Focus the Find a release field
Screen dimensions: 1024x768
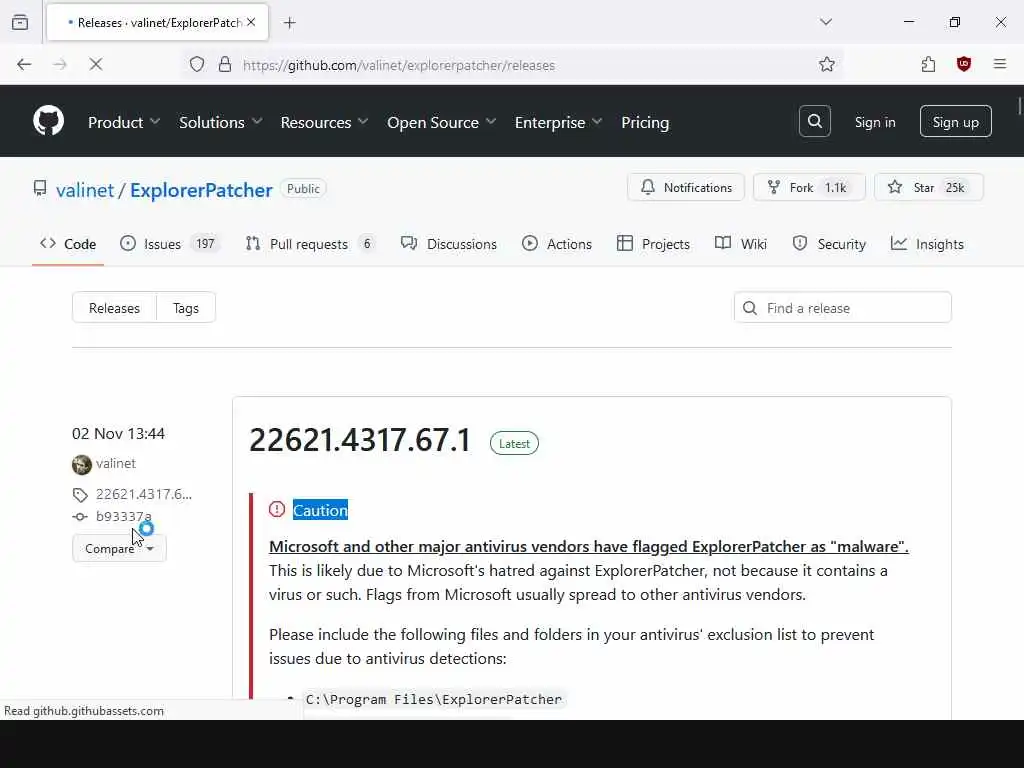[842, 308]
